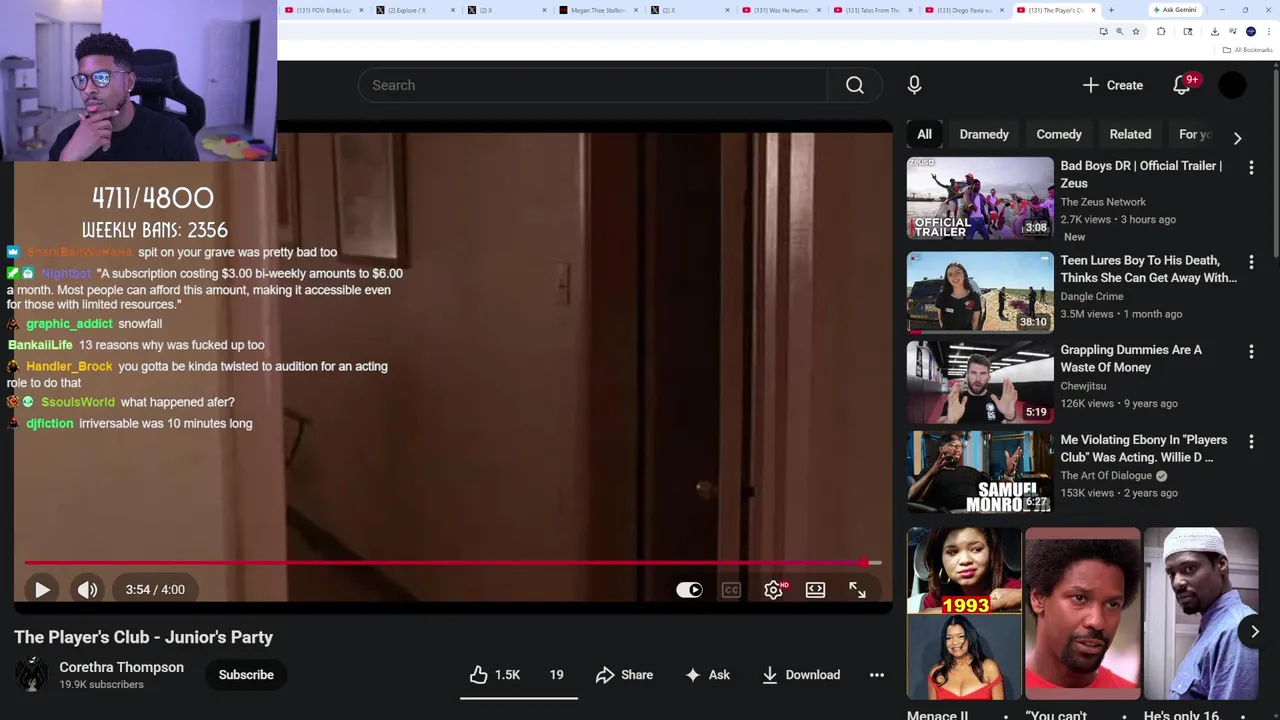Screen dimensions: 1280x720
Task: Select the Dramedy filter chip
Action: pos(984,134)
